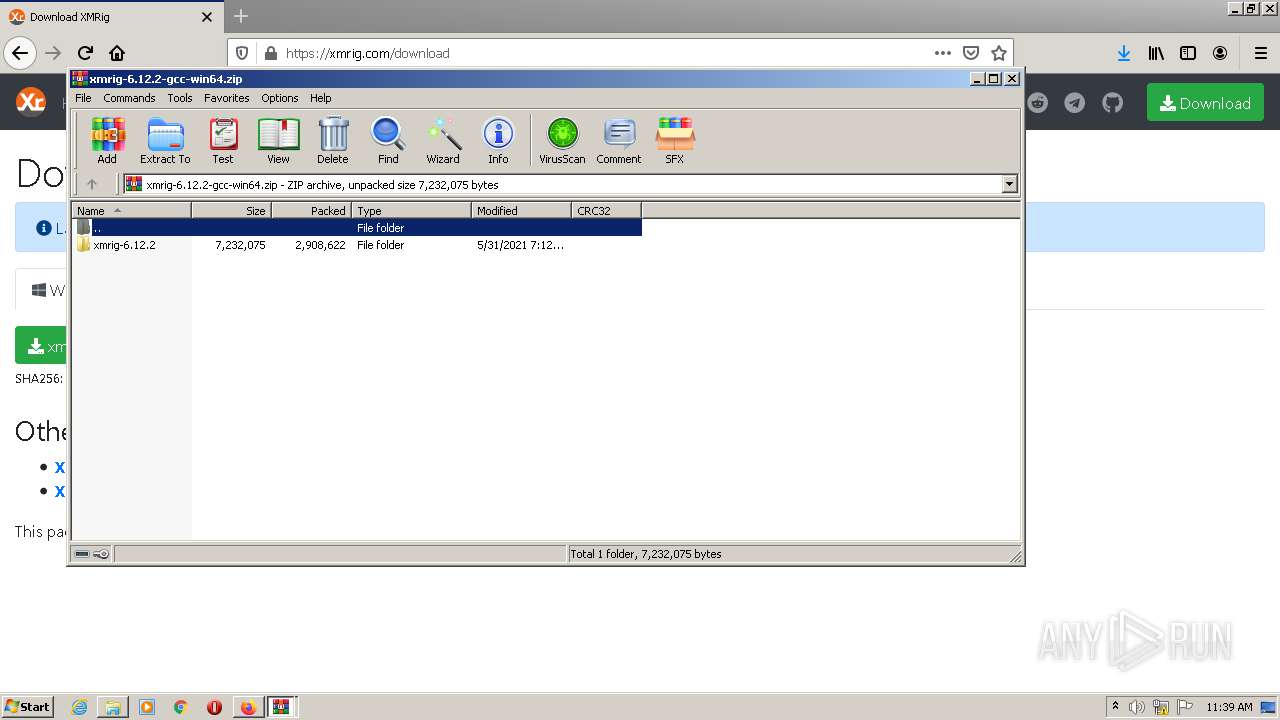Click the archive path field in WinRAR
This screenshot has height=720, width=1280.
pos(570,184)
